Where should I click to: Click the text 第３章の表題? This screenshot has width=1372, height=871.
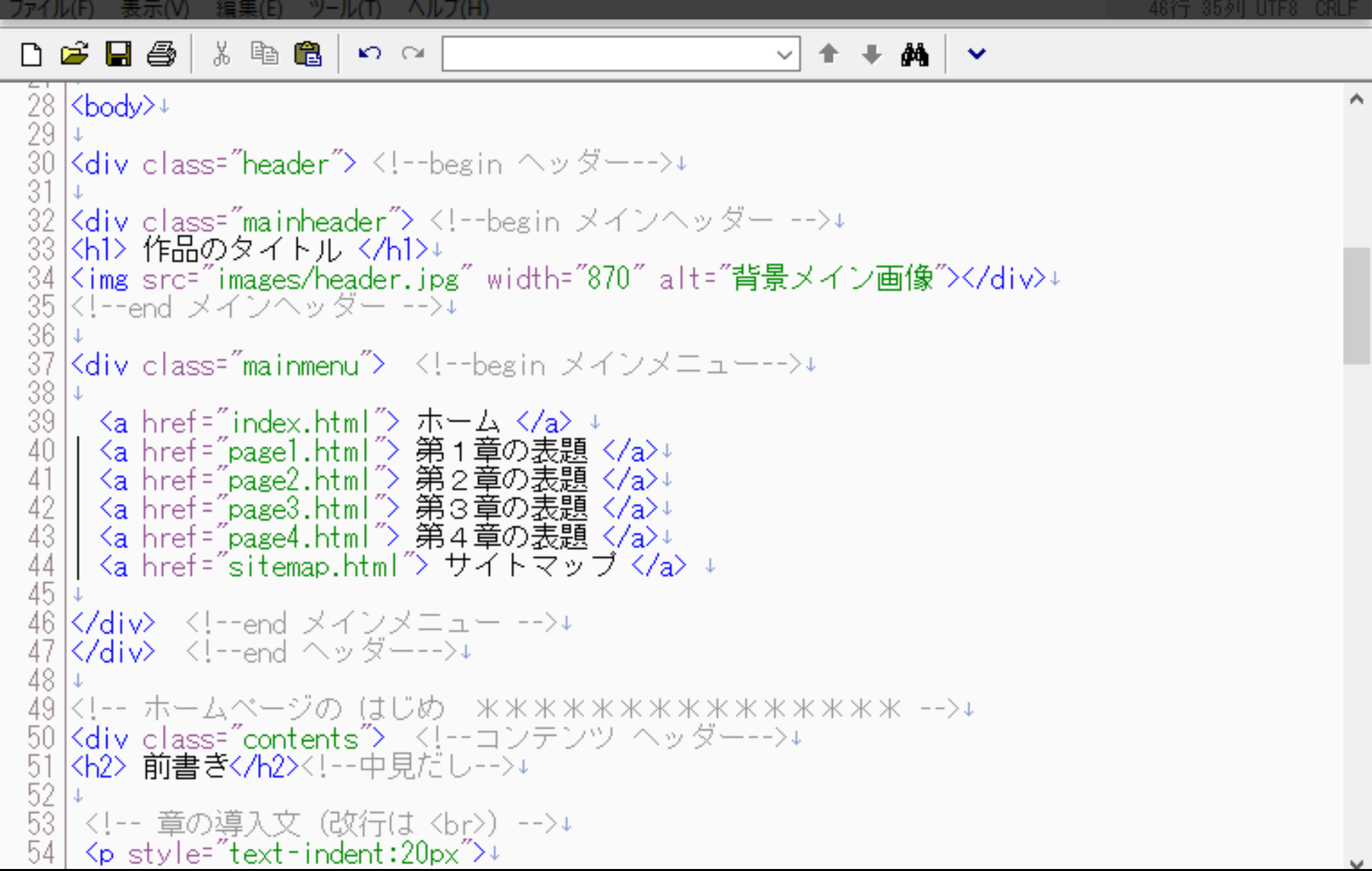pos(501,509)
